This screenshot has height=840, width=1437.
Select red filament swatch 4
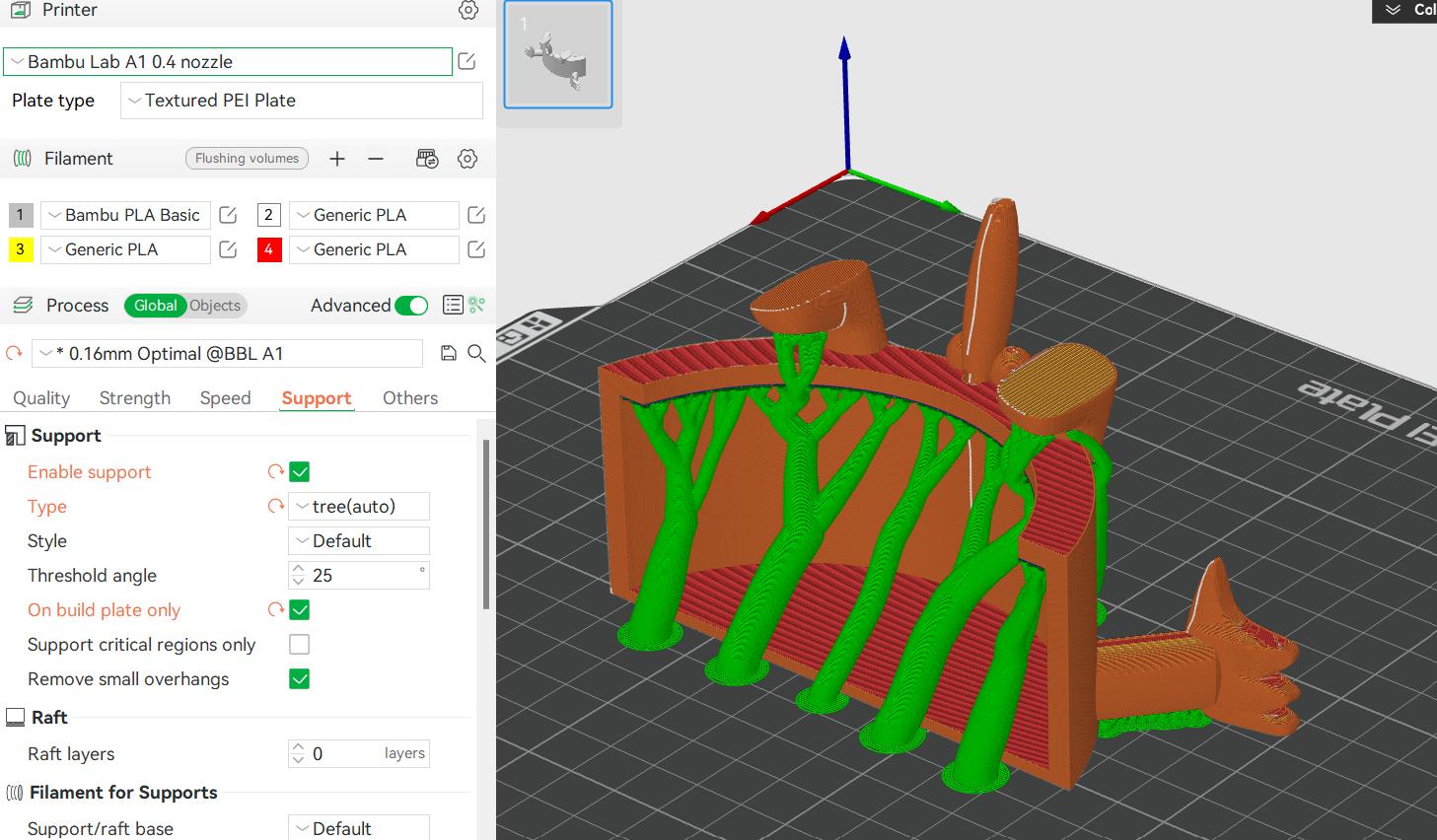[269, 249]
